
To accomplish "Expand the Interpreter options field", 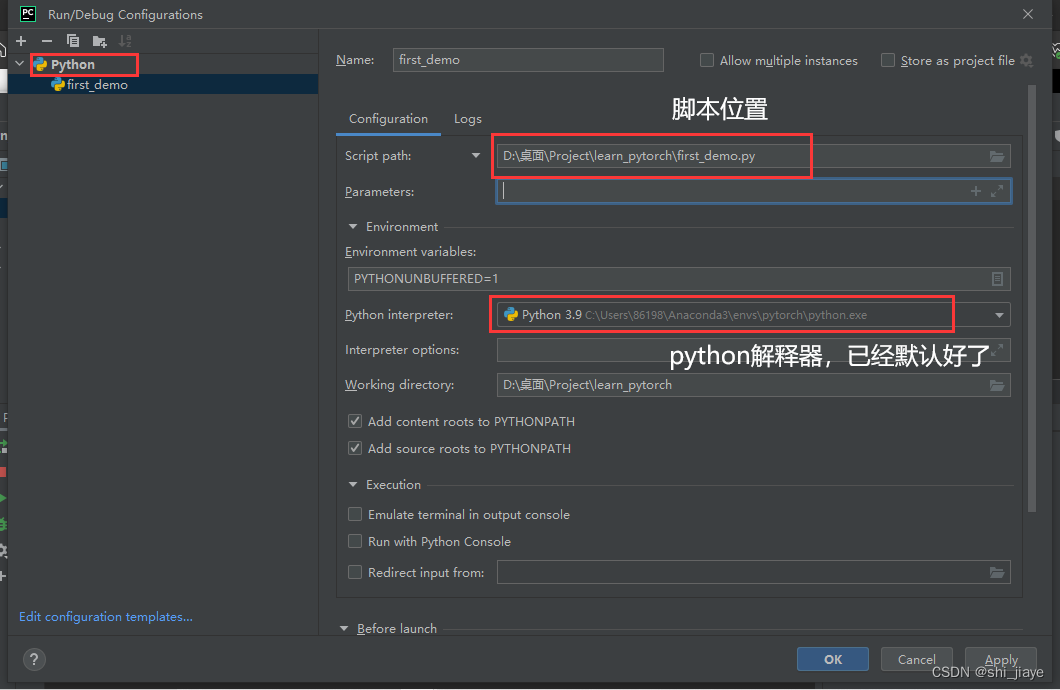I will point(997,350).
